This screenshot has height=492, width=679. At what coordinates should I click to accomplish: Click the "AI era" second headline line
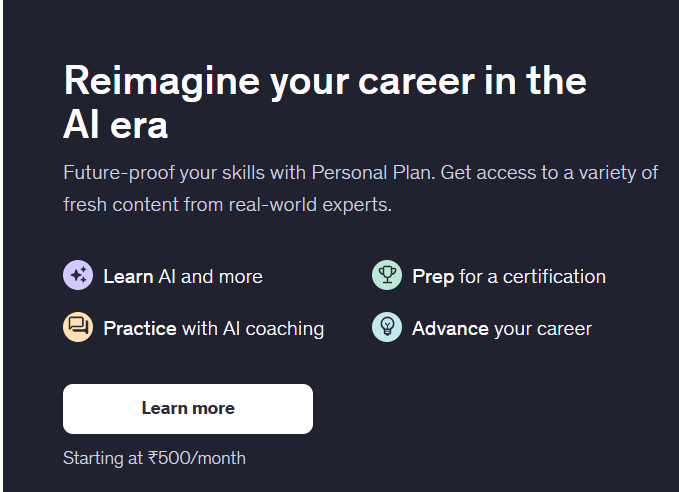pyautogui.click(x=115, y=126)
